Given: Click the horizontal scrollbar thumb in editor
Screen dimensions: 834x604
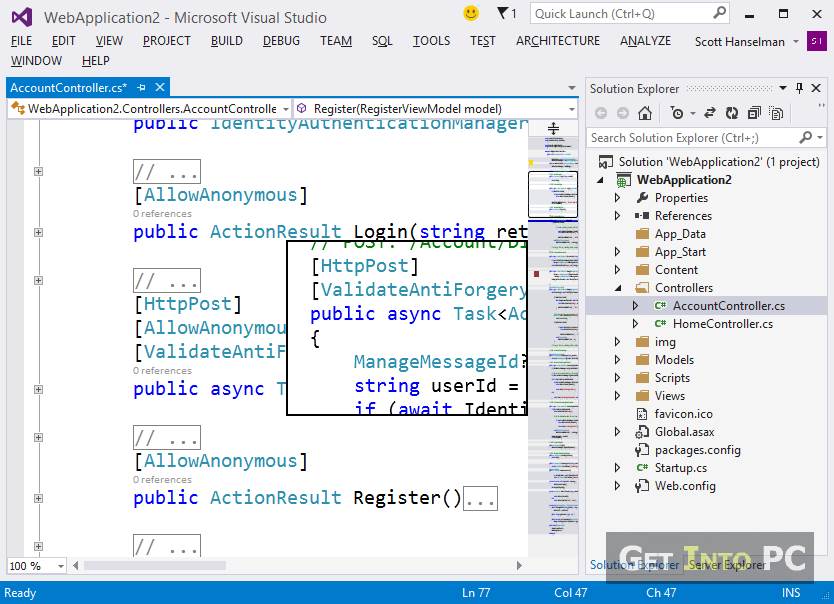Looking at the screenshot, I should click(155, 566).
